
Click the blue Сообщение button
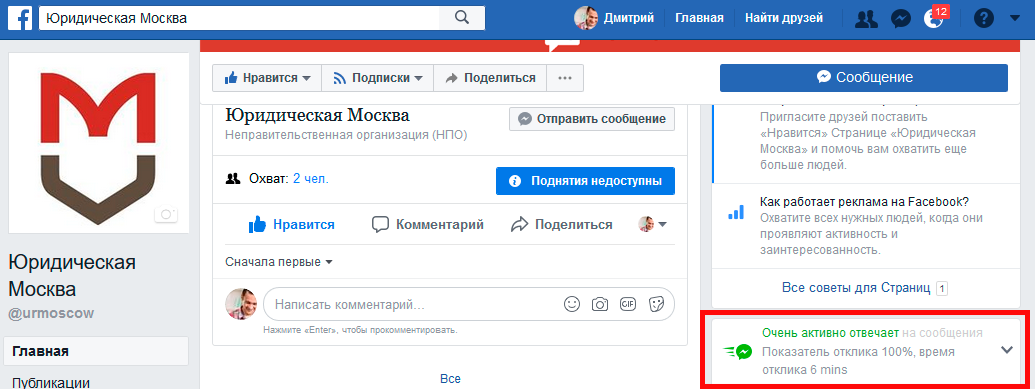click(863, 77)
